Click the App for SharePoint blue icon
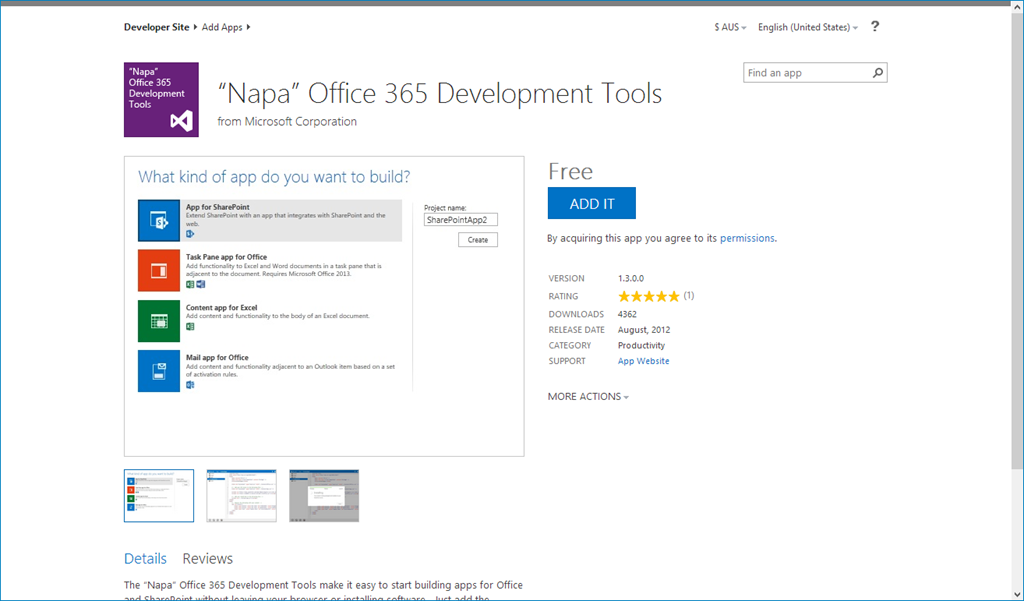 click(x=158, y=221)
